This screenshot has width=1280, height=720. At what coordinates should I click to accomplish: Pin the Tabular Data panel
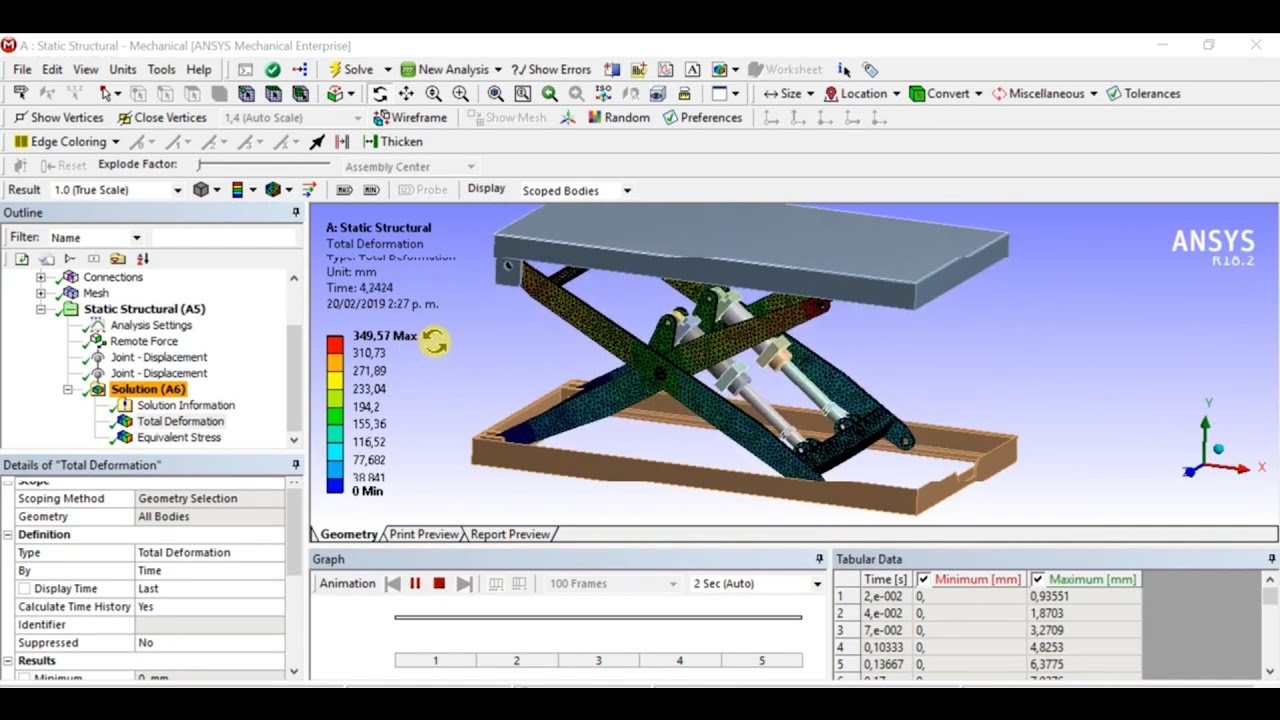pos(1271,559)
